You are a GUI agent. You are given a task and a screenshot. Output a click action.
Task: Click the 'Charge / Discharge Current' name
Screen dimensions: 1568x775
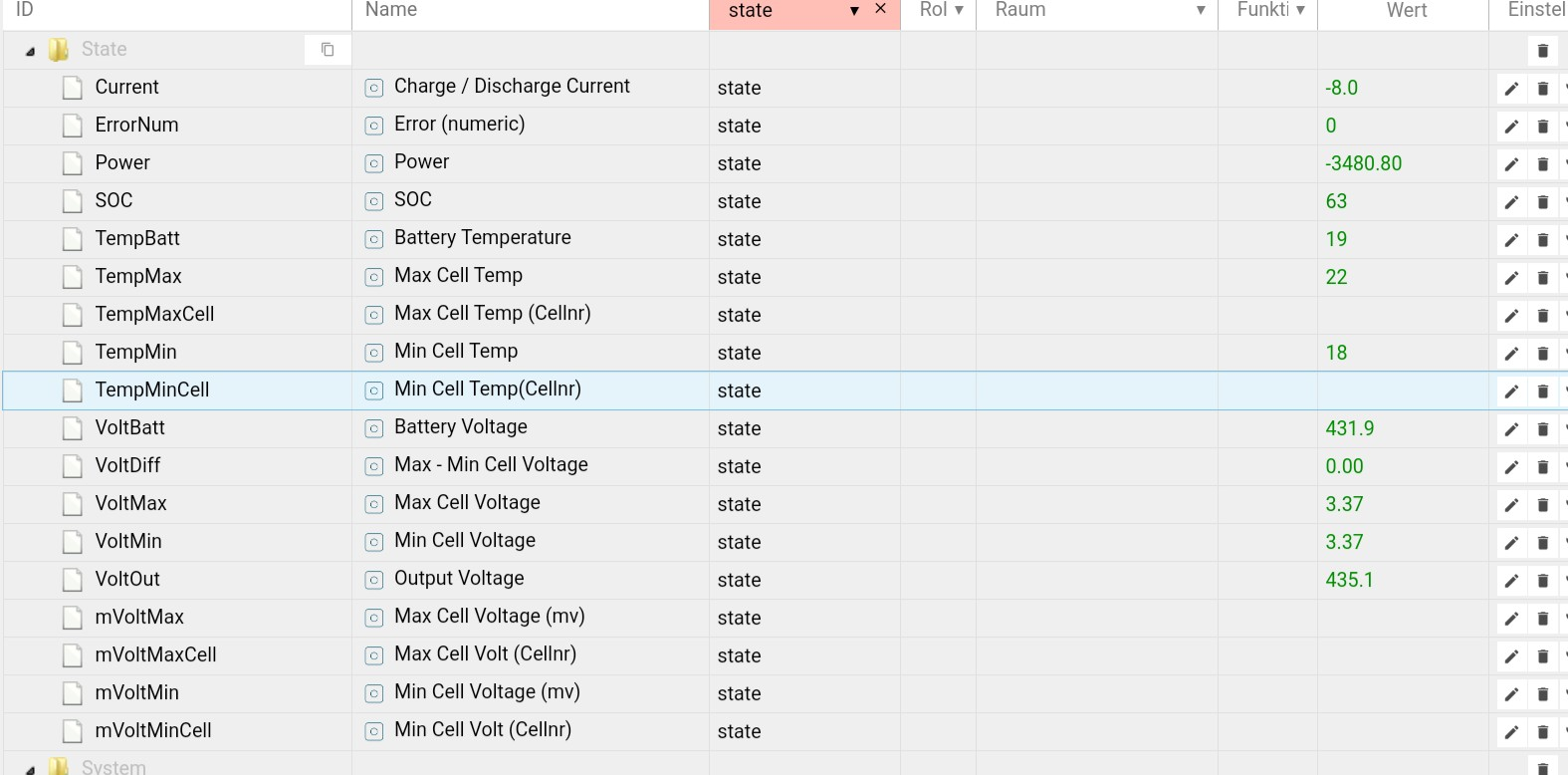point(512,86)
